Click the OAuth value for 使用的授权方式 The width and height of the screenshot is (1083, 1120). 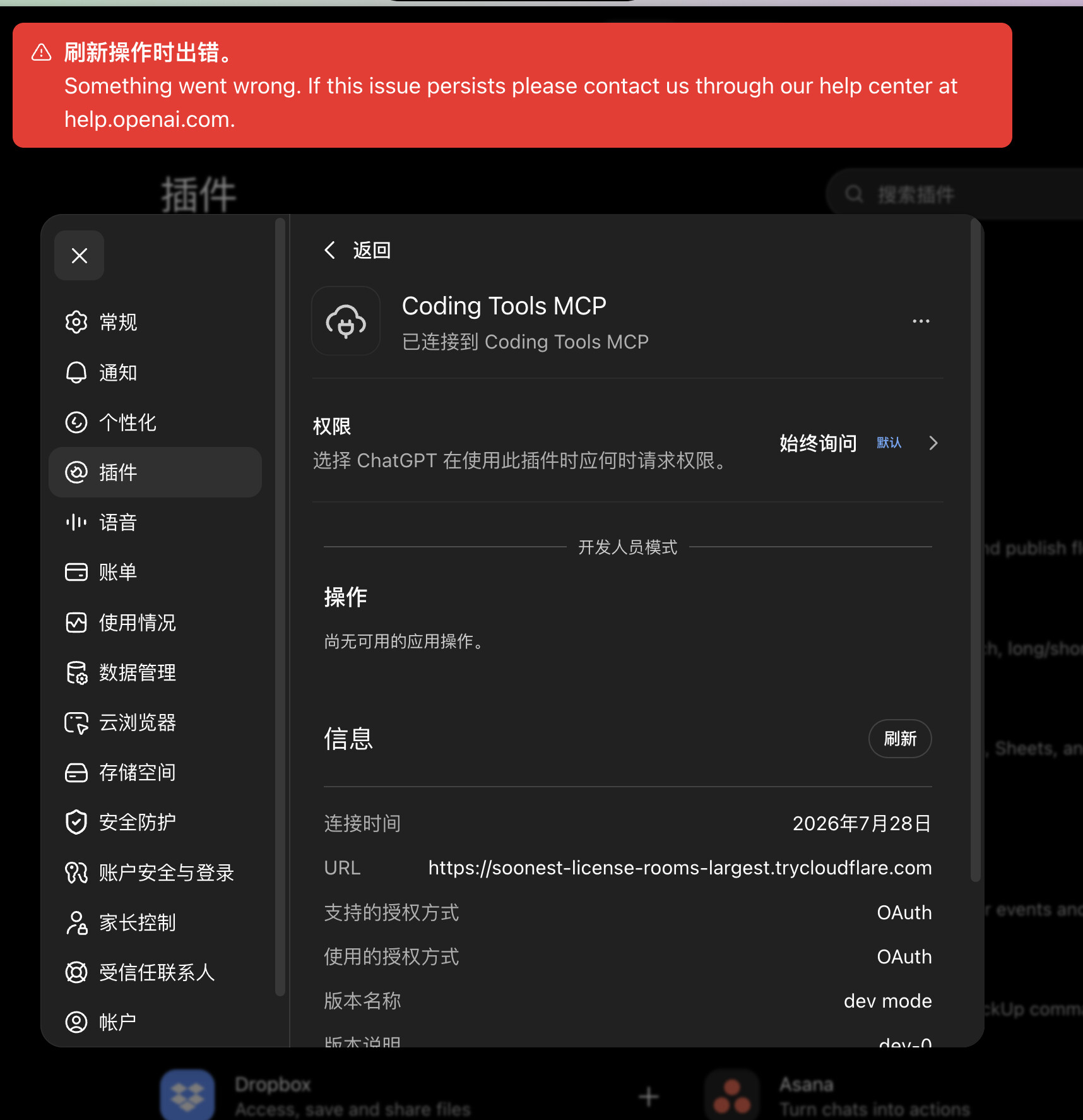point(904,956)
